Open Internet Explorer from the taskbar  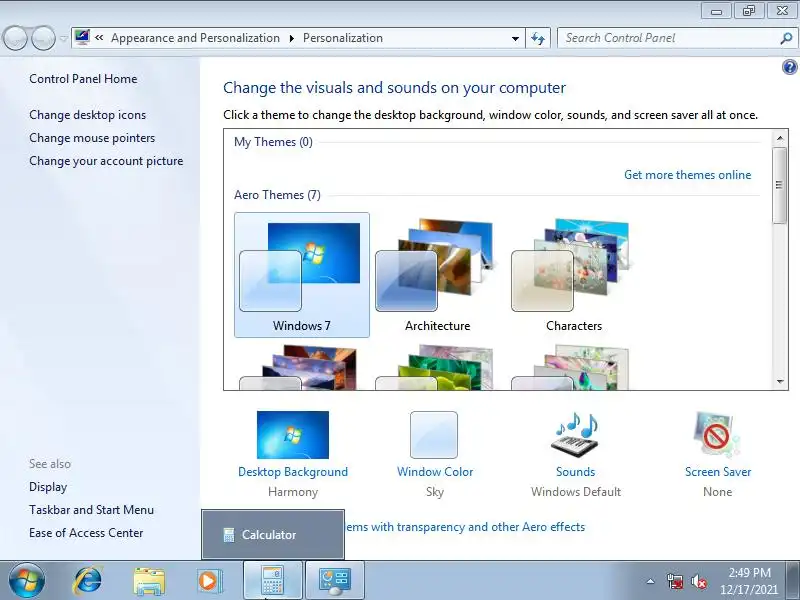click(88, 581)
